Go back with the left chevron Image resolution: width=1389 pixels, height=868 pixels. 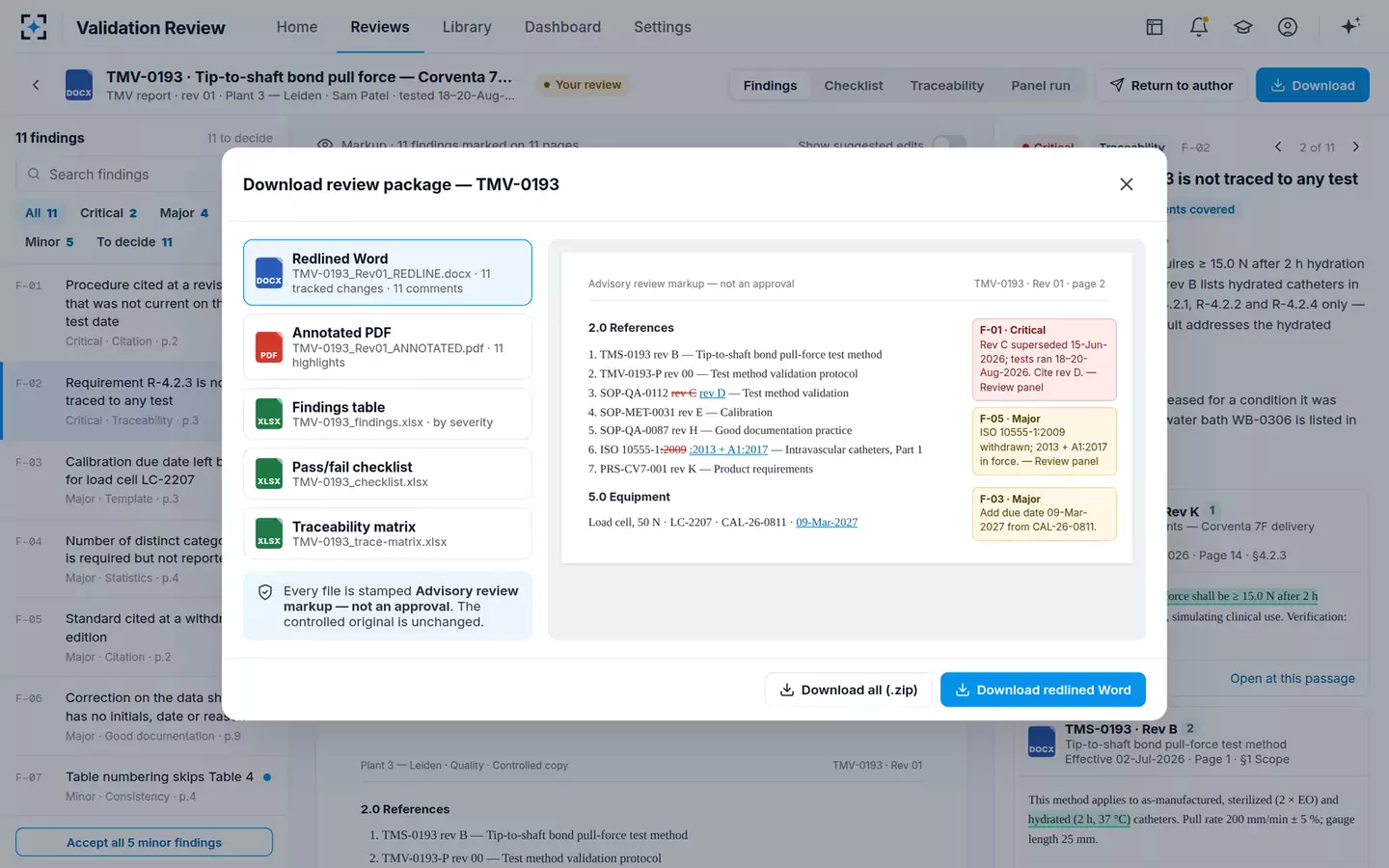[x=36, y=85]
